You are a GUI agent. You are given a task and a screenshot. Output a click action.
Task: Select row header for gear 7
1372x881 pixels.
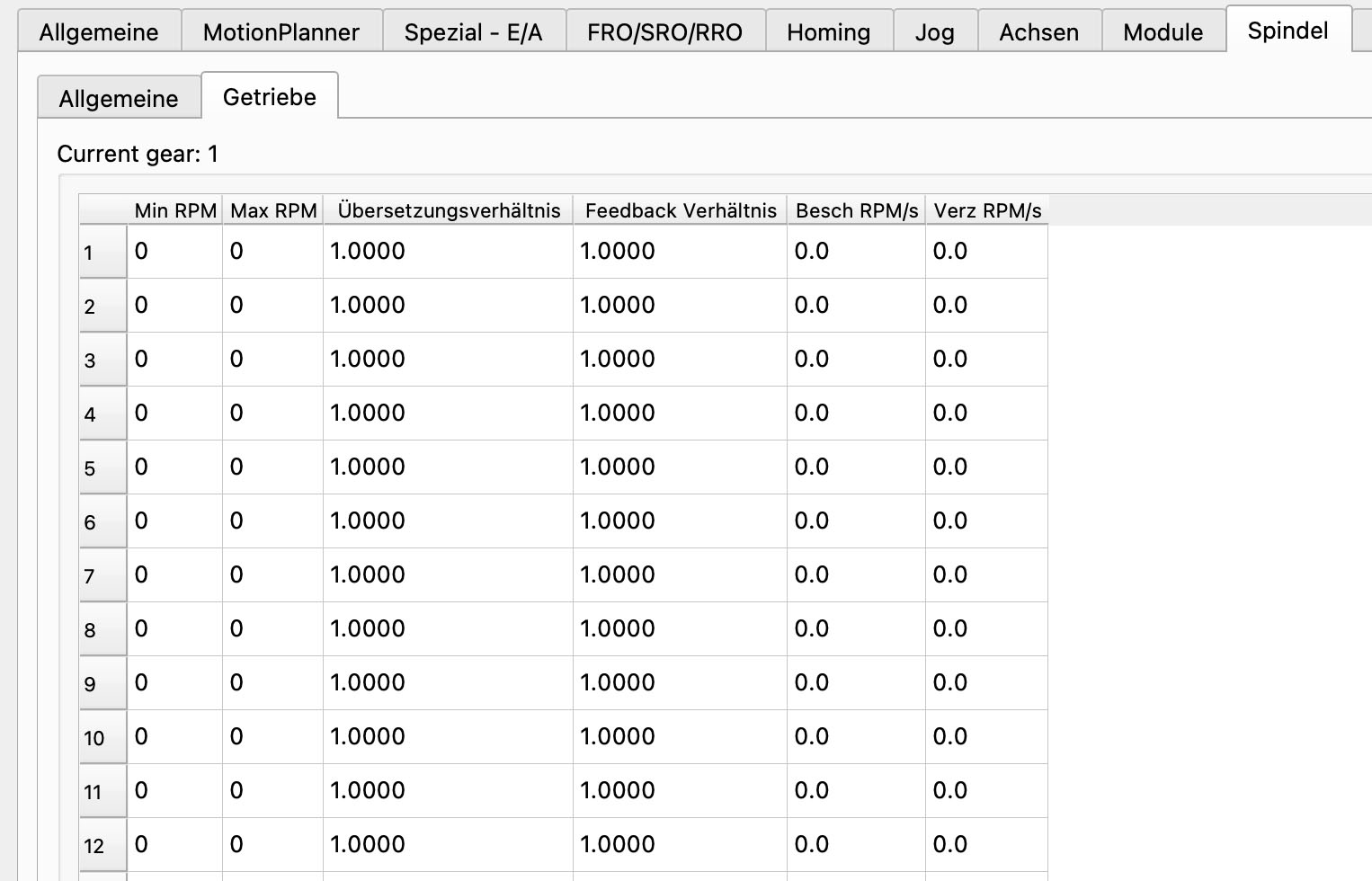point(102,575)
